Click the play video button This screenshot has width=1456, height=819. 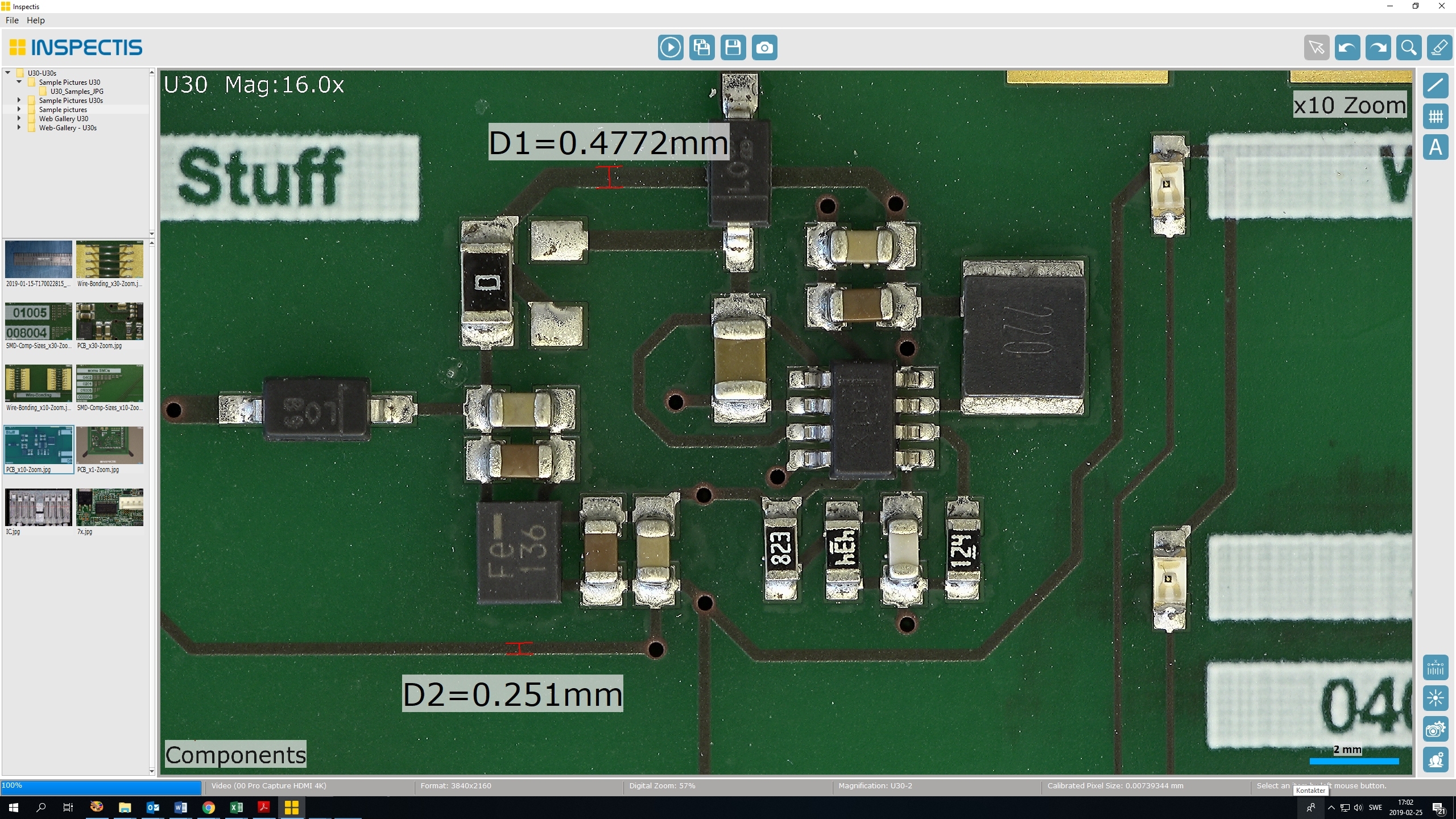pos(671,47)
